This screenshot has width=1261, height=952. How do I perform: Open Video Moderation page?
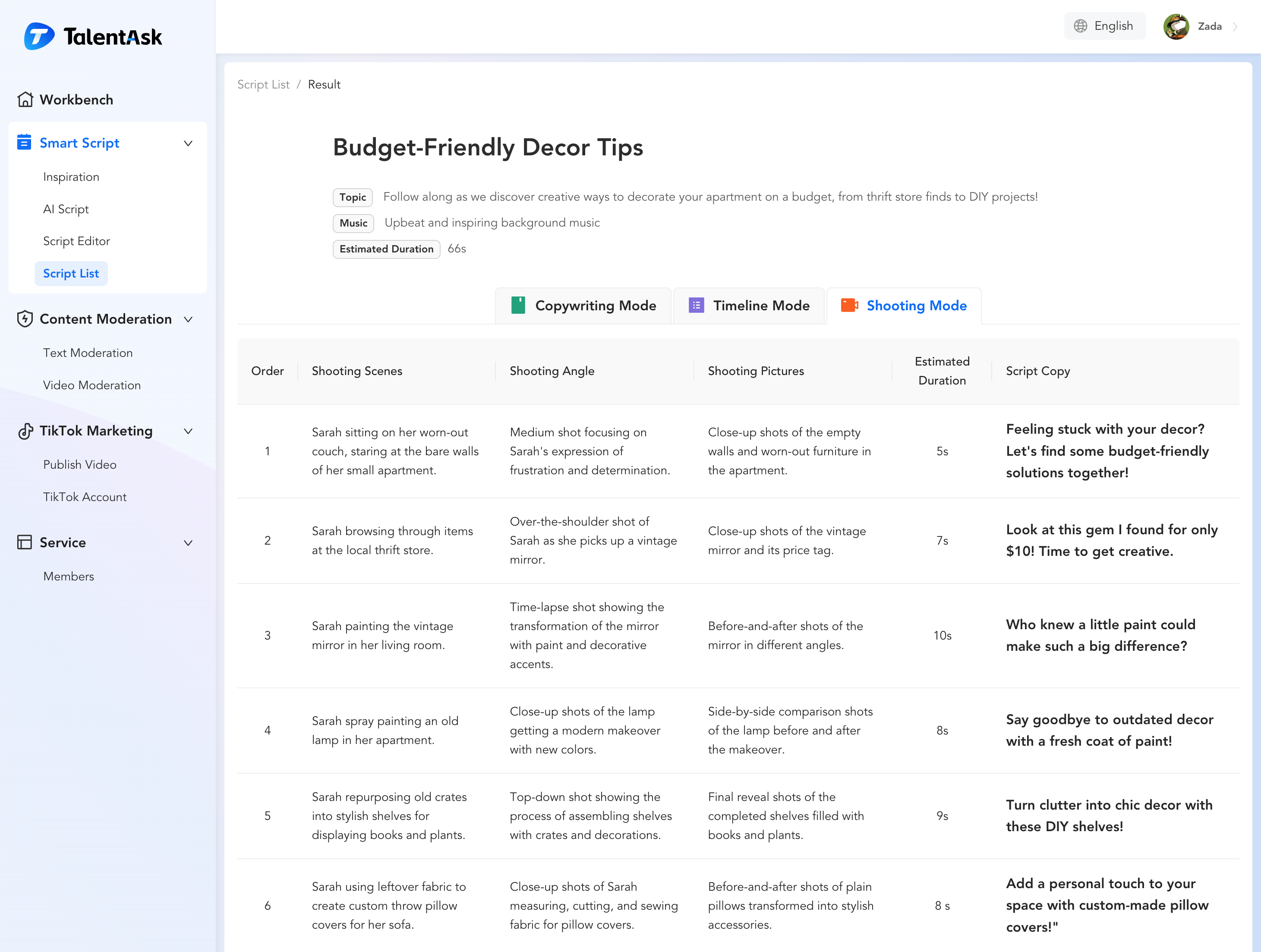[x=92, y=385]
